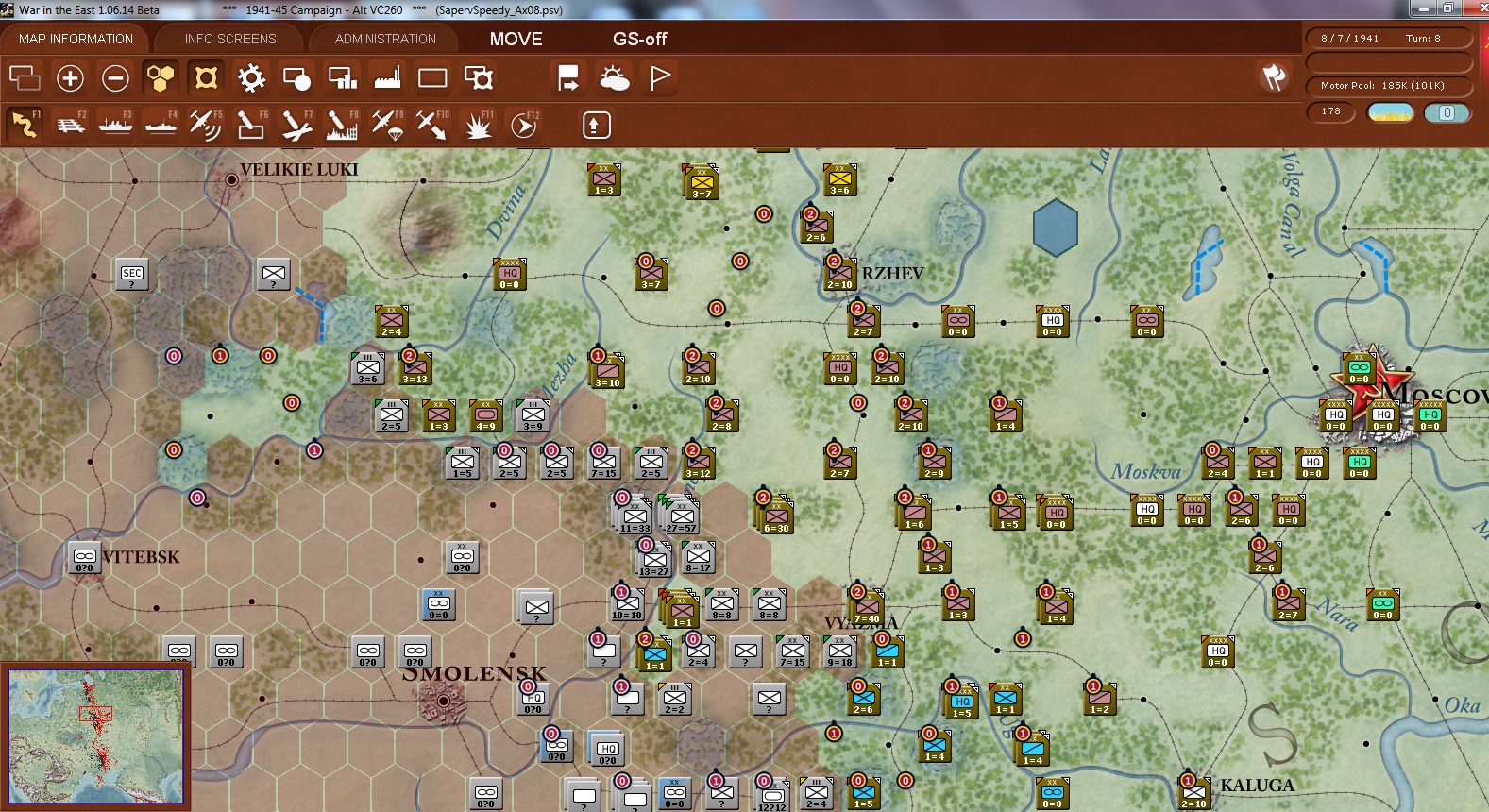Click the screen-with-gear toolbar icon
The width and height of the screenshot is (1489, 812).
pos(479,77)
